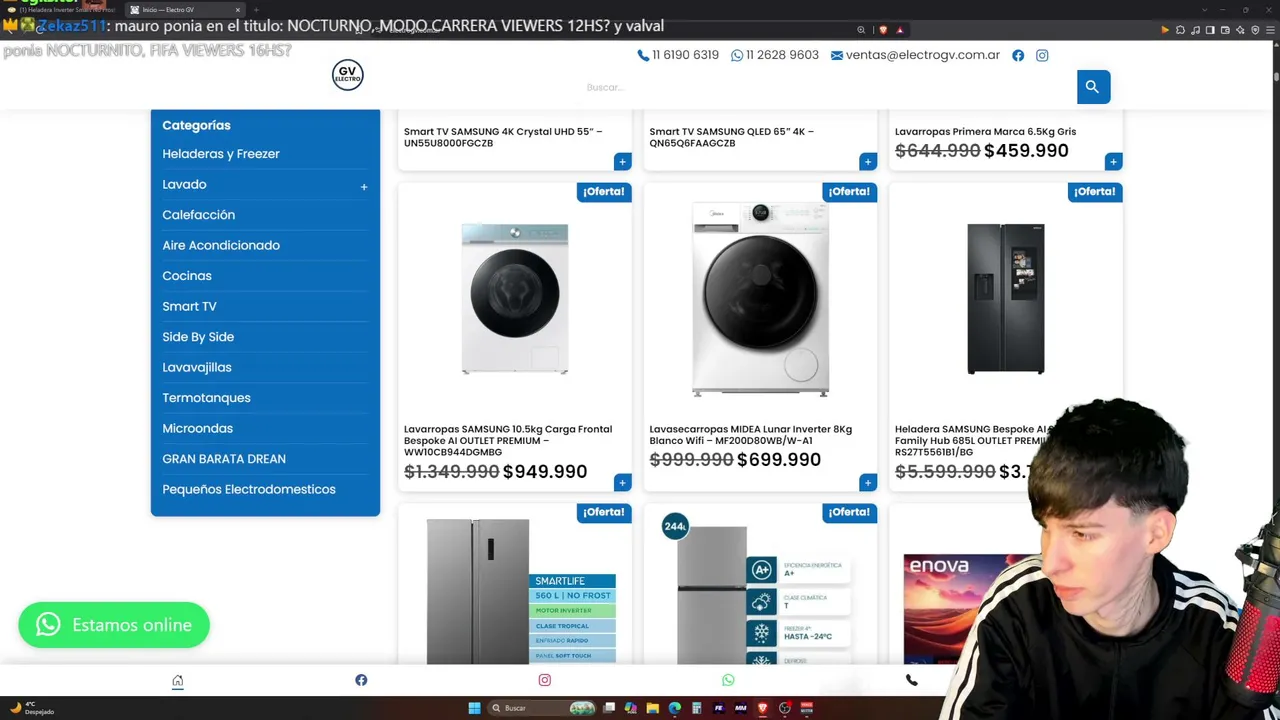Open File Explorer from the taskbar
This screenshot has width=1280, height=720.
pos(652,708)
